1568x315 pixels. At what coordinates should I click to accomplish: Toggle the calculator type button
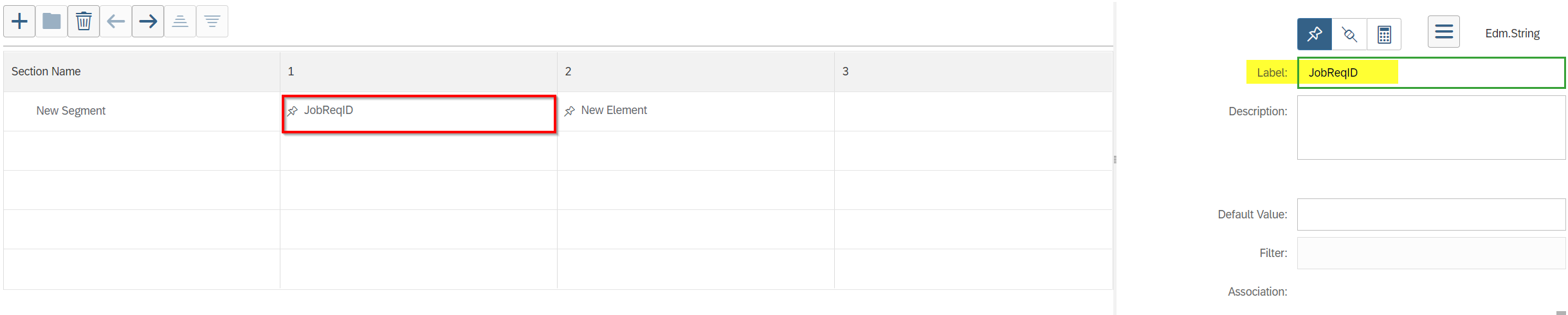[1384, 34]
